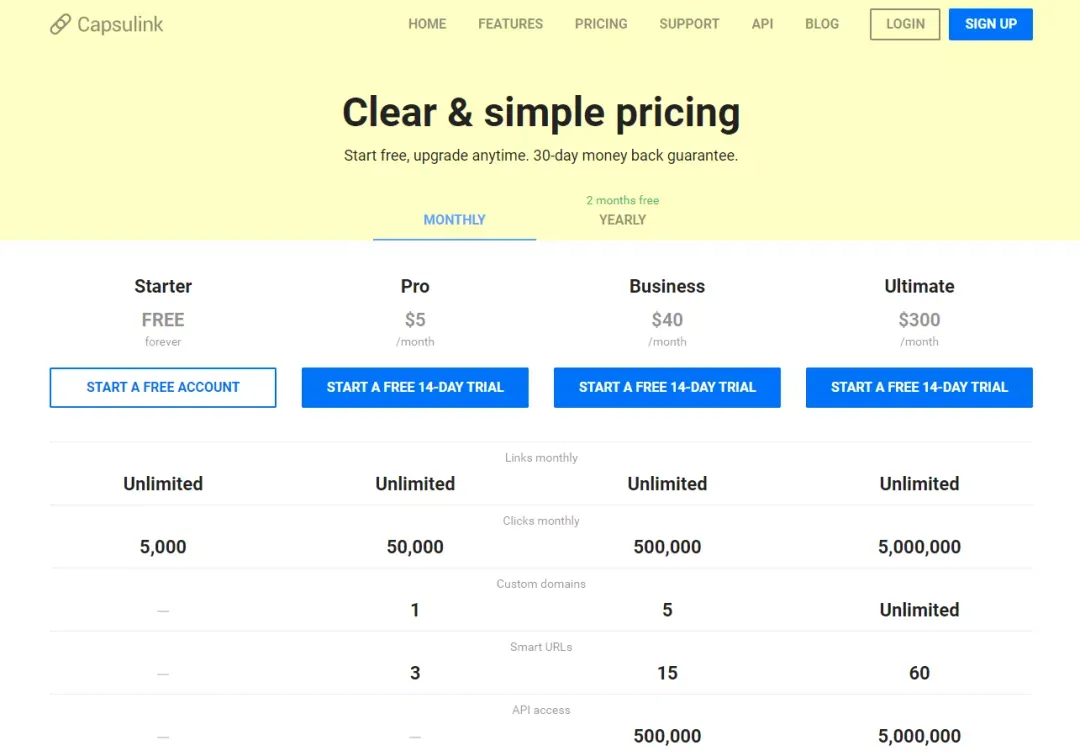The width and height of the screenshot is (1080, 756).
Task: Start a free account on Starter
Action: point(163,387)
